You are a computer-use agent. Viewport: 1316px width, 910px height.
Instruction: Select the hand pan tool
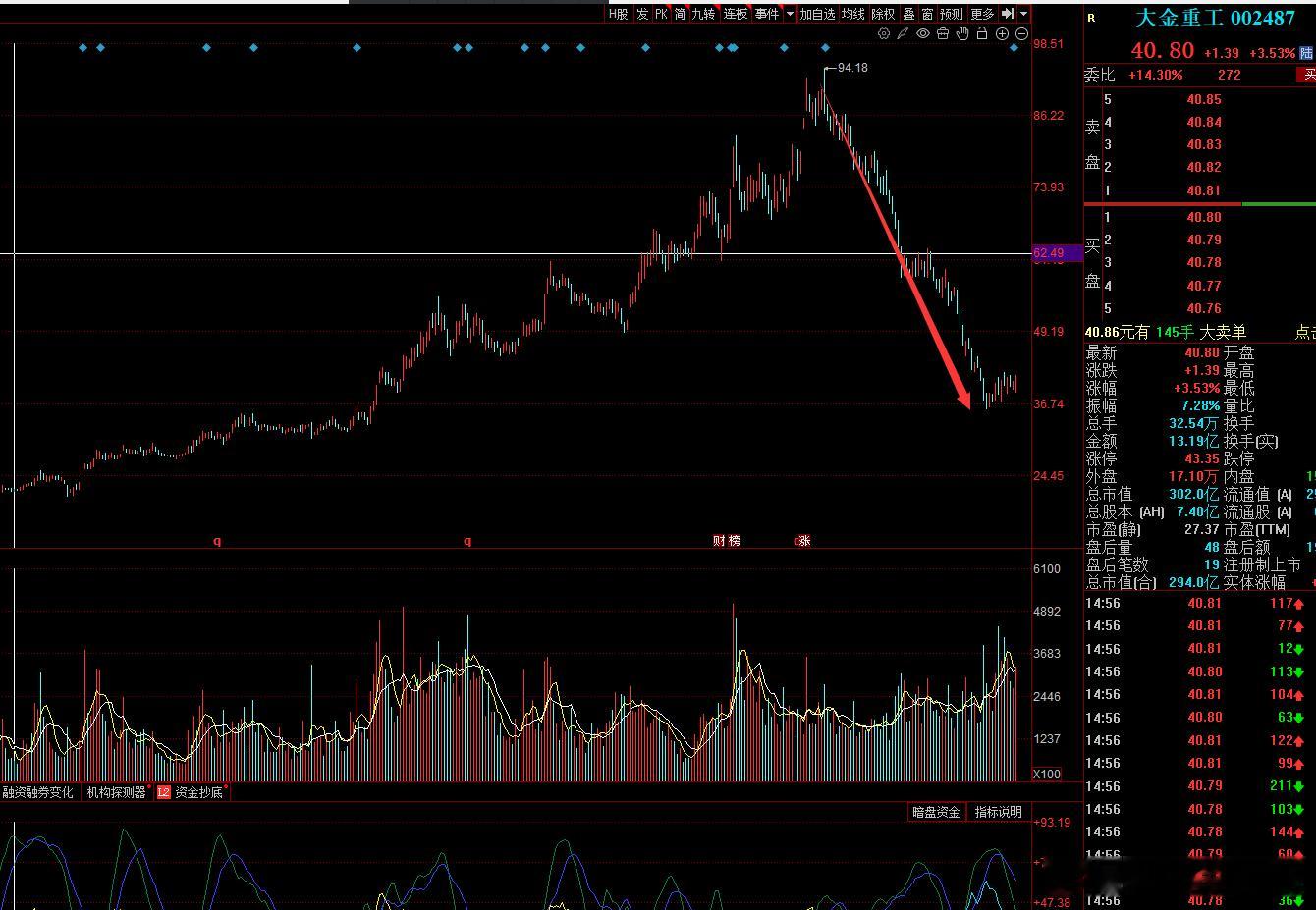click(x=962, y=33)
